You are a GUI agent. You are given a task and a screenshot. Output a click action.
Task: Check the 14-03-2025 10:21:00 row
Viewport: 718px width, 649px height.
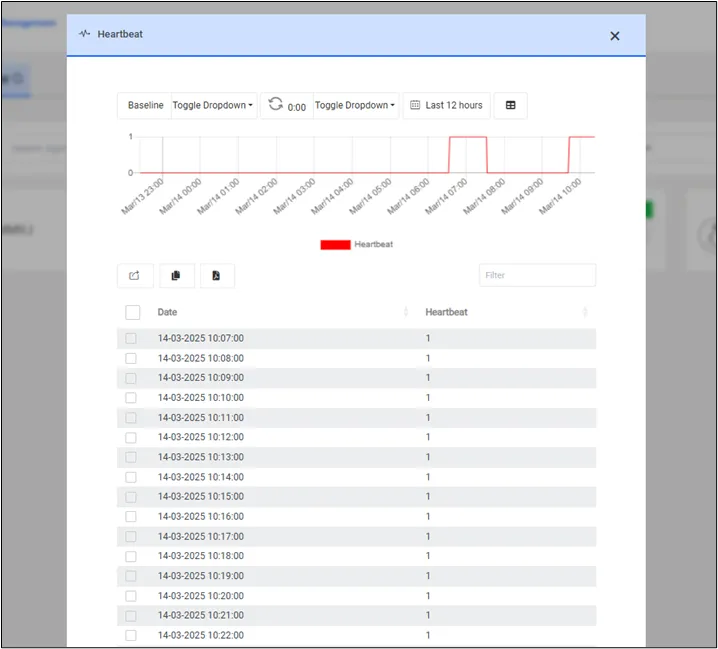[x=131, y=616]
